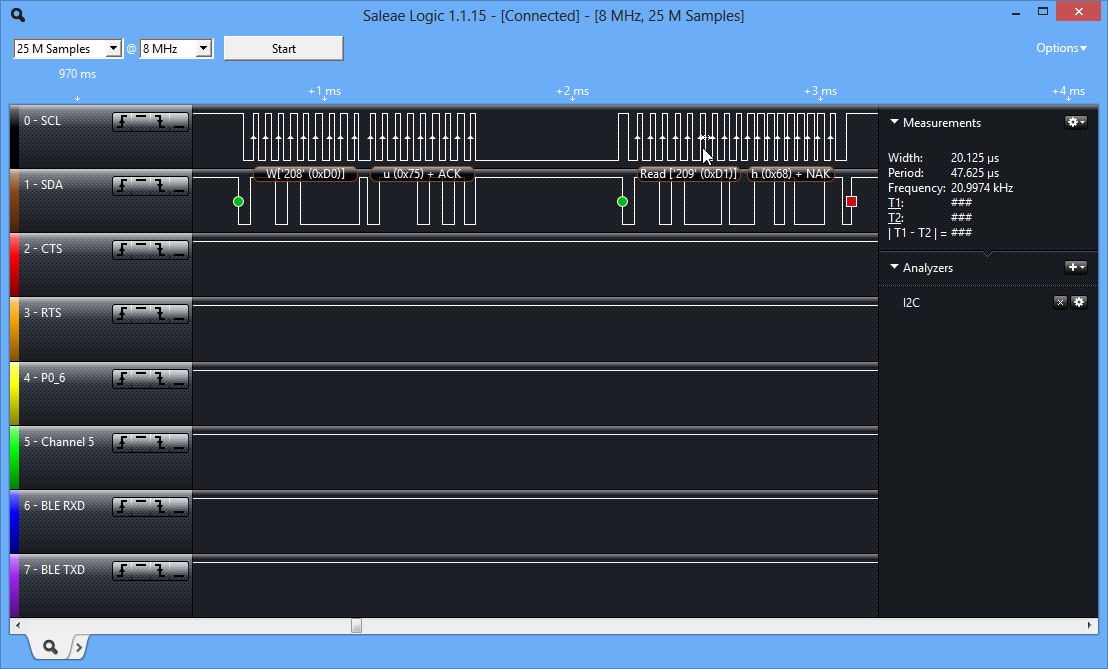The height and width of the screenshot is (669, 1108).
Task: Set rising edge trigger on BLE TXD
Action: click(122, 571)
